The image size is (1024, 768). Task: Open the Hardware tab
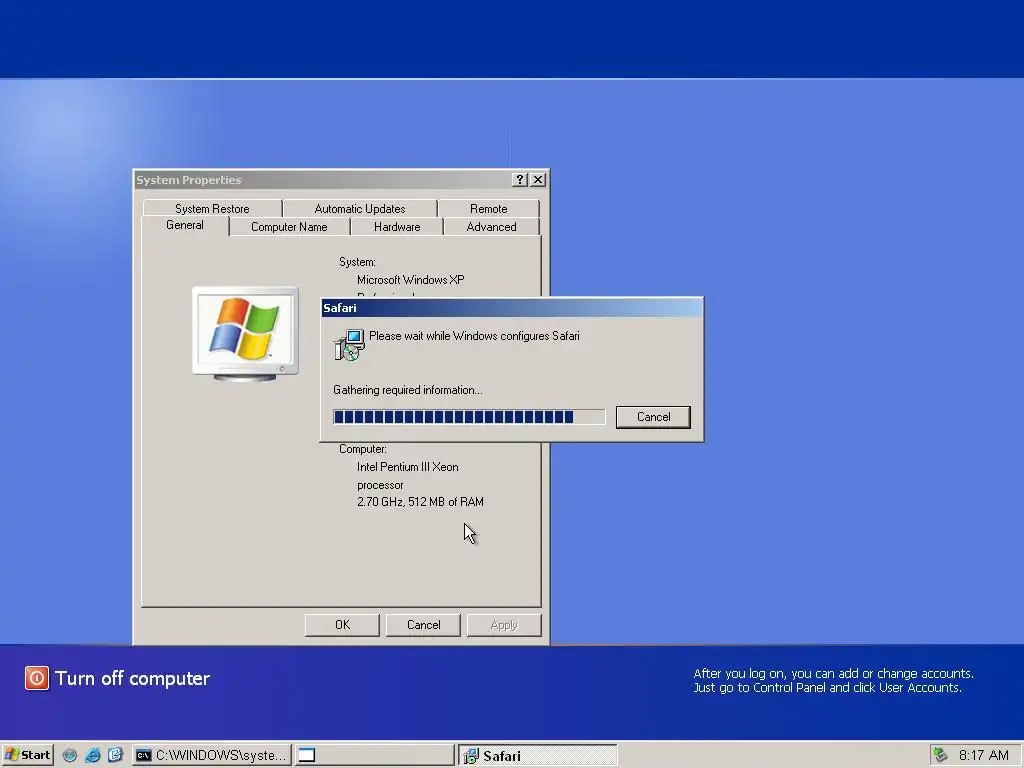click(x=397, y=227)
